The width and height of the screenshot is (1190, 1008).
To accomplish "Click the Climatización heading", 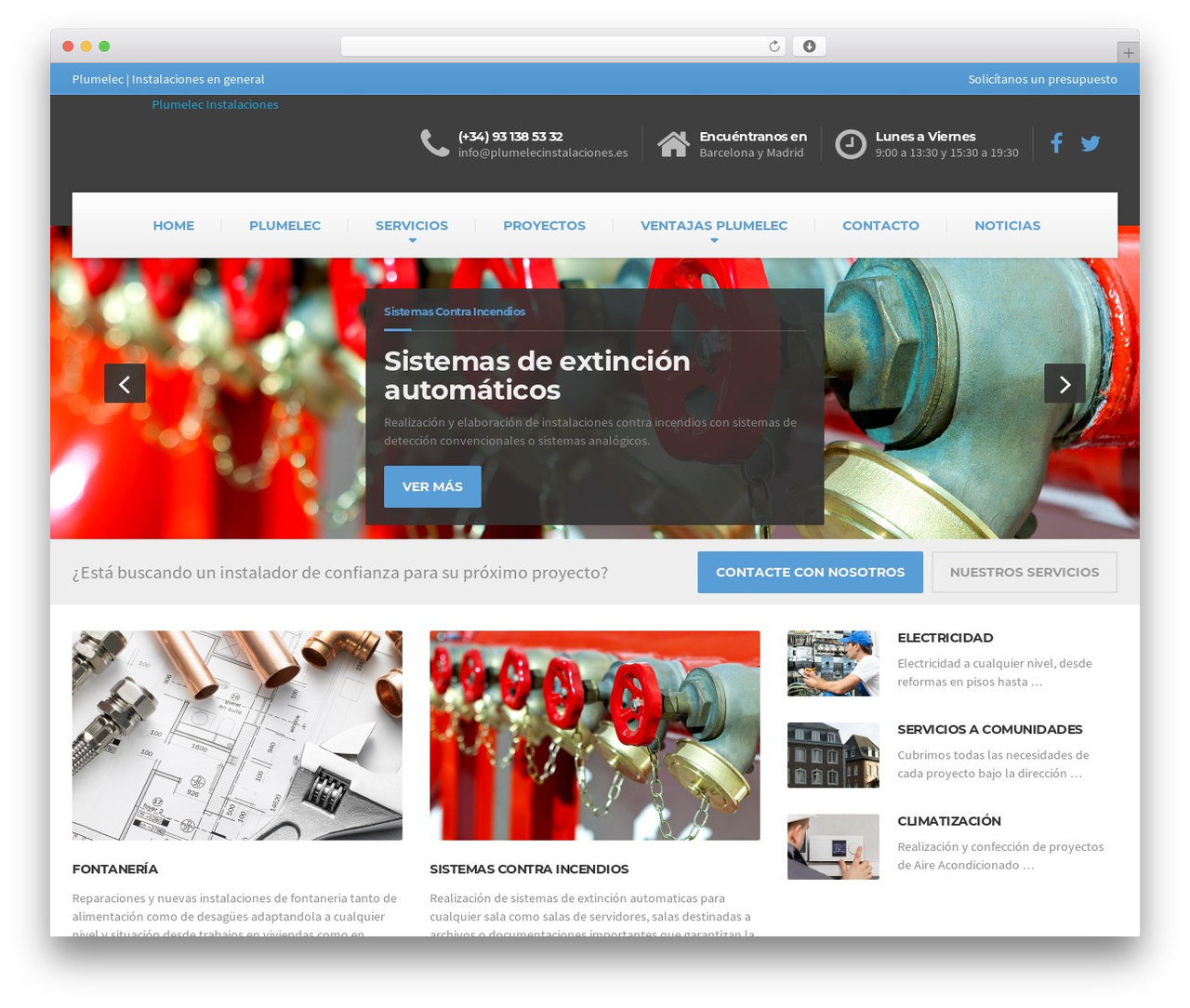I will point(949,820).
